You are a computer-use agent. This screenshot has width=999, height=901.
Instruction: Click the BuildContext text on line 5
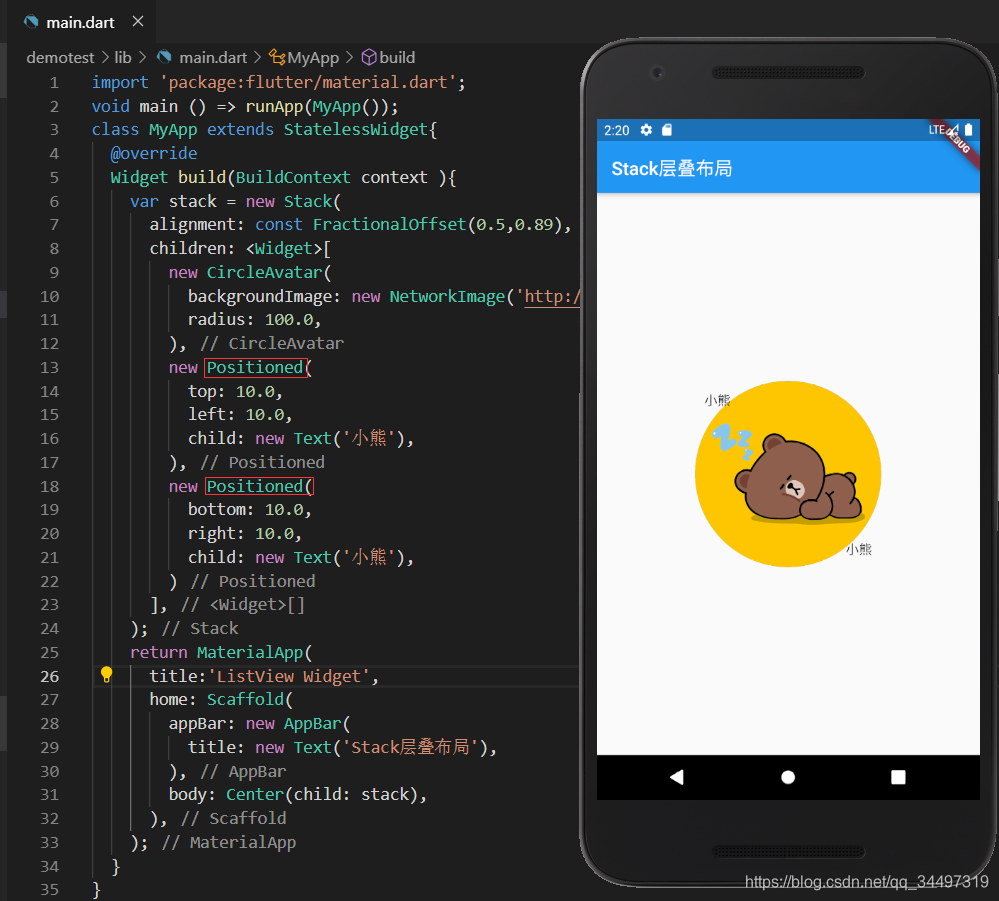point(293,177)
